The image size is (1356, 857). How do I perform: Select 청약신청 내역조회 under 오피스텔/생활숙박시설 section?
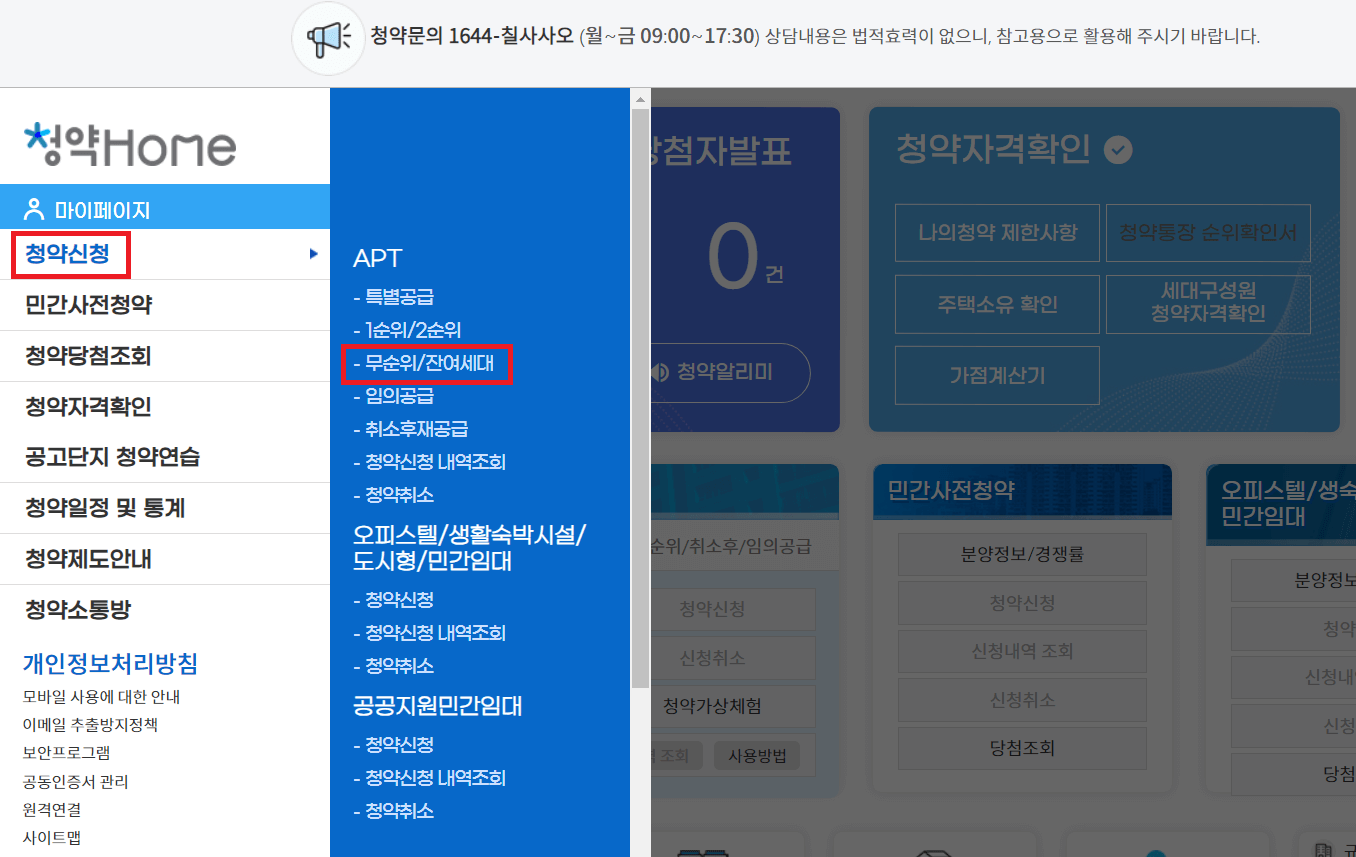pyautogui.click(x=429, y=633)
